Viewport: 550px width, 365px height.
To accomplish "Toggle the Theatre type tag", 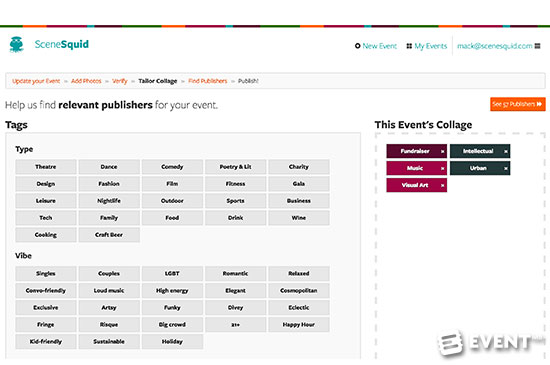I will pos(46,167).
